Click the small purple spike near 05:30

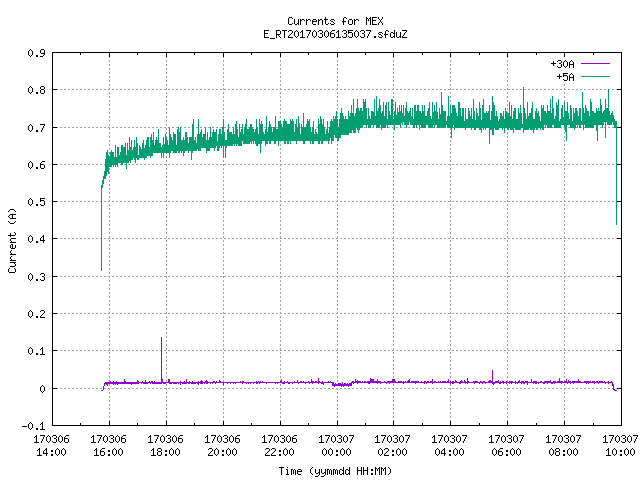point(493,376)
